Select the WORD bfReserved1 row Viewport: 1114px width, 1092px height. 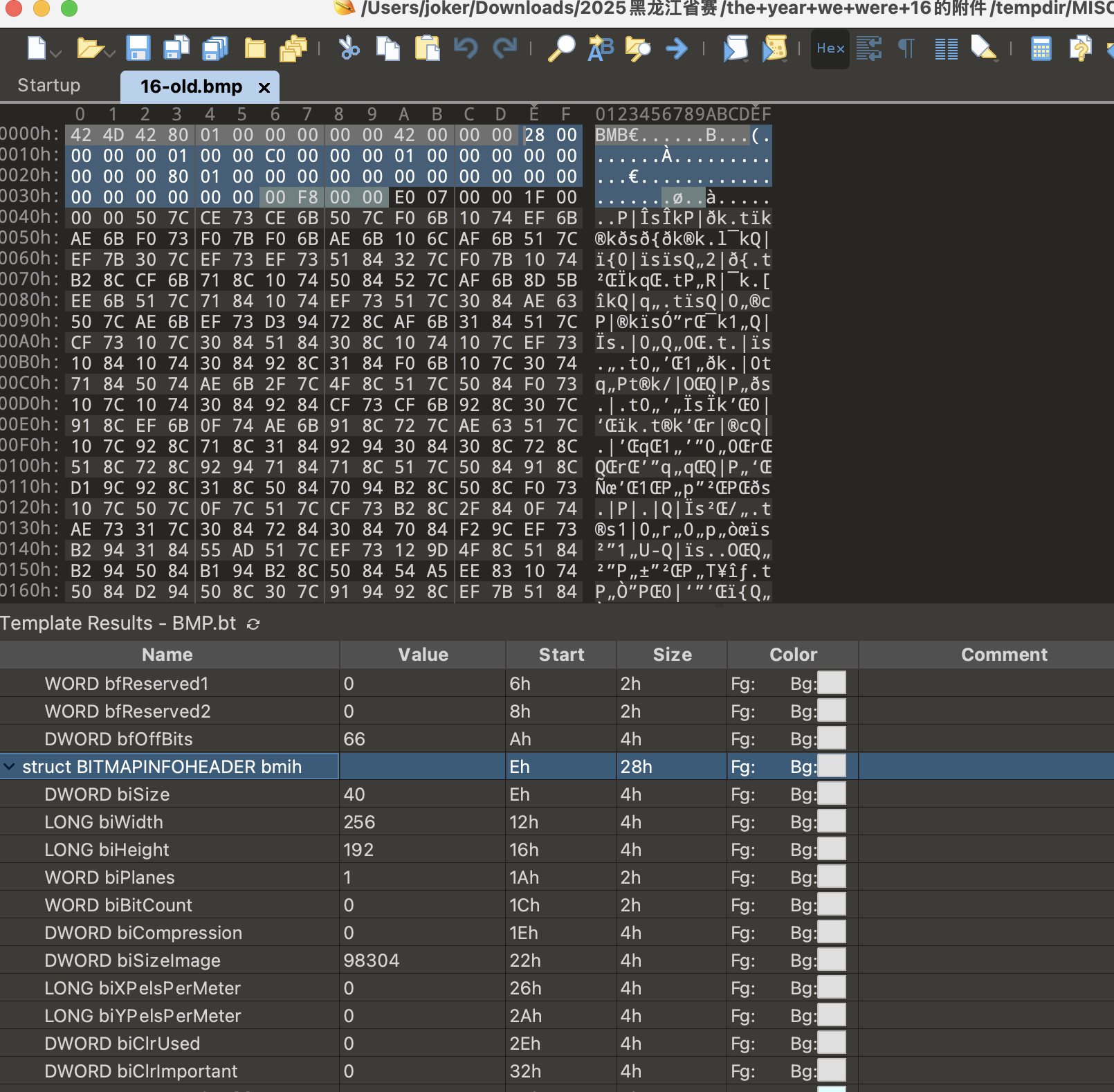click(557, 683)
